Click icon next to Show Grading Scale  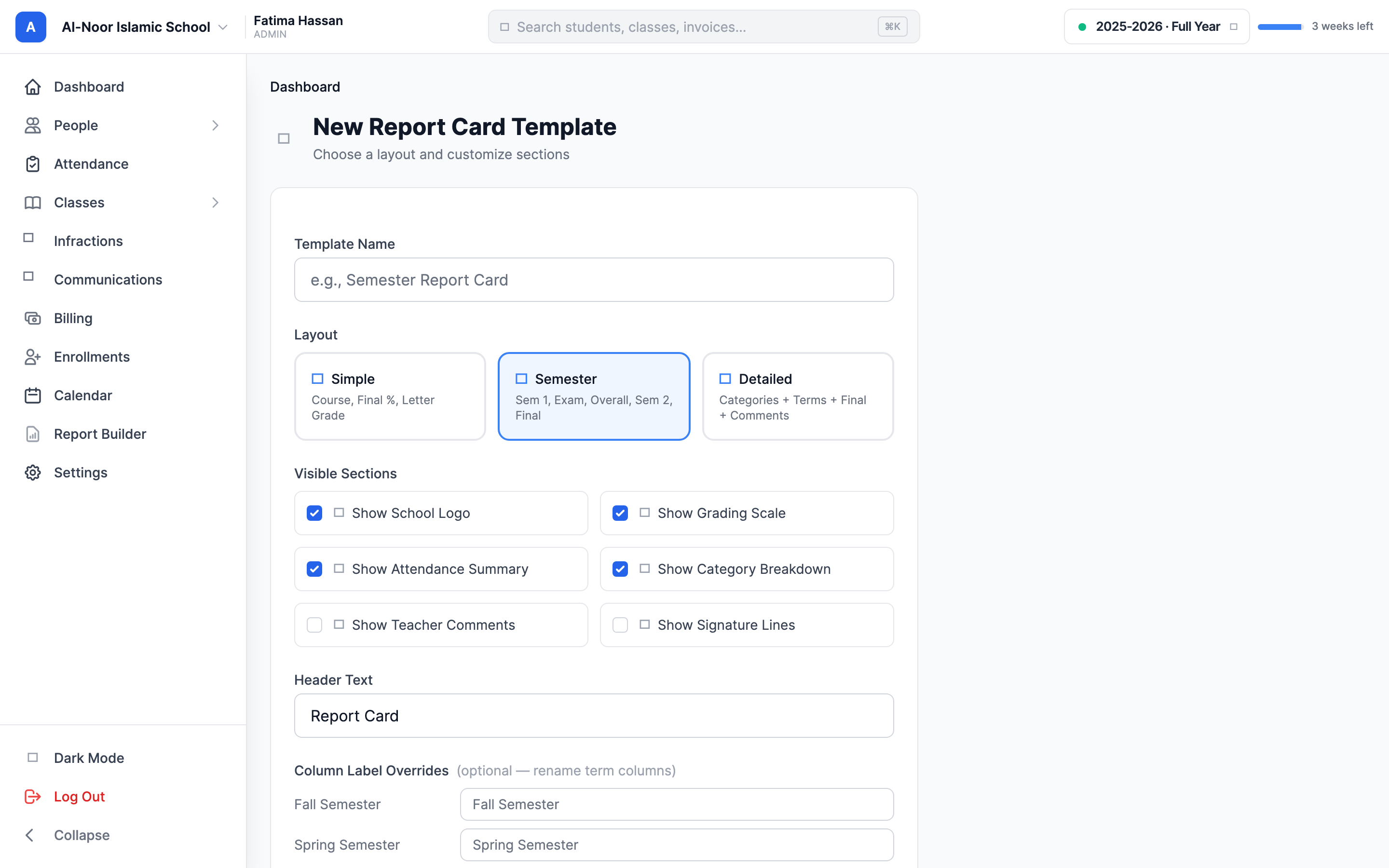point(644,513)
